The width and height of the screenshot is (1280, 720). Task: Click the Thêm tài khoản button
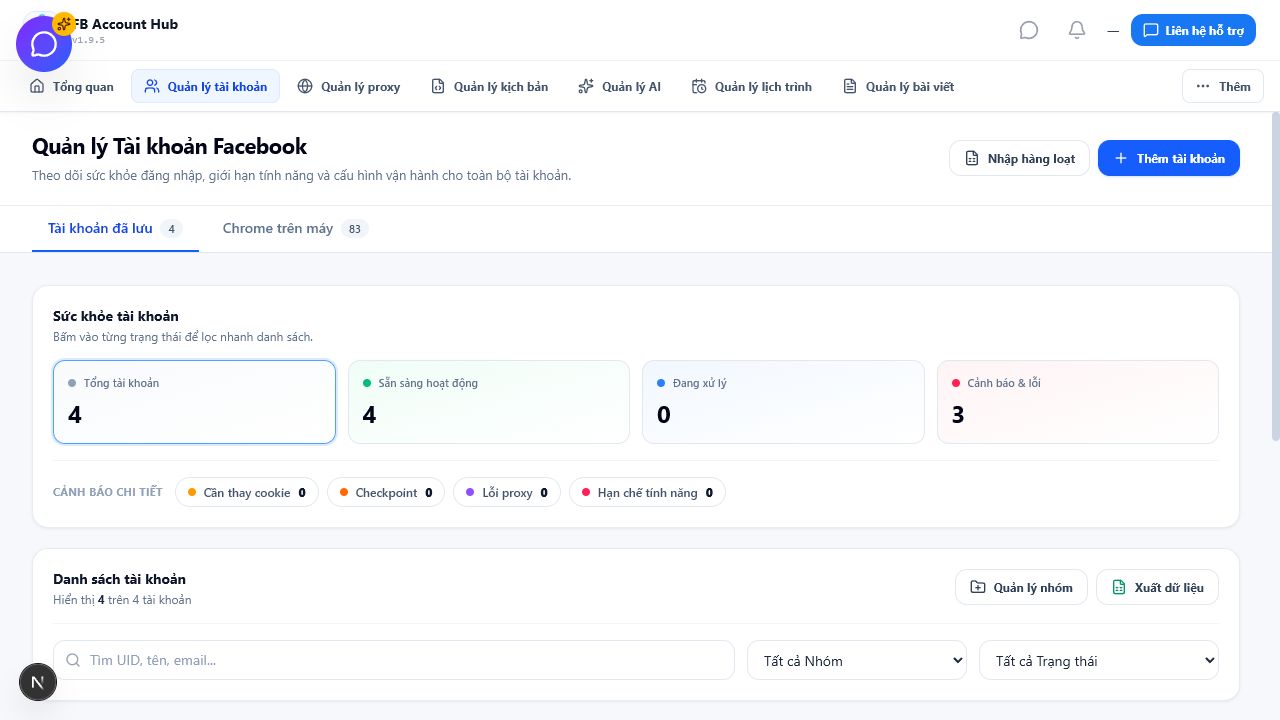(x=1169, y=158)
